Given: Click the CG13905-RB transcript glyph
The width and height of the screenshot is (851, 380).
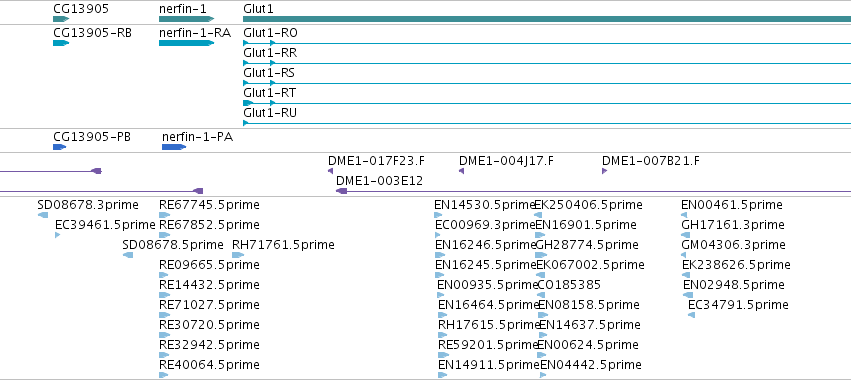Looking at the screenshot, I should click(61, 43).
